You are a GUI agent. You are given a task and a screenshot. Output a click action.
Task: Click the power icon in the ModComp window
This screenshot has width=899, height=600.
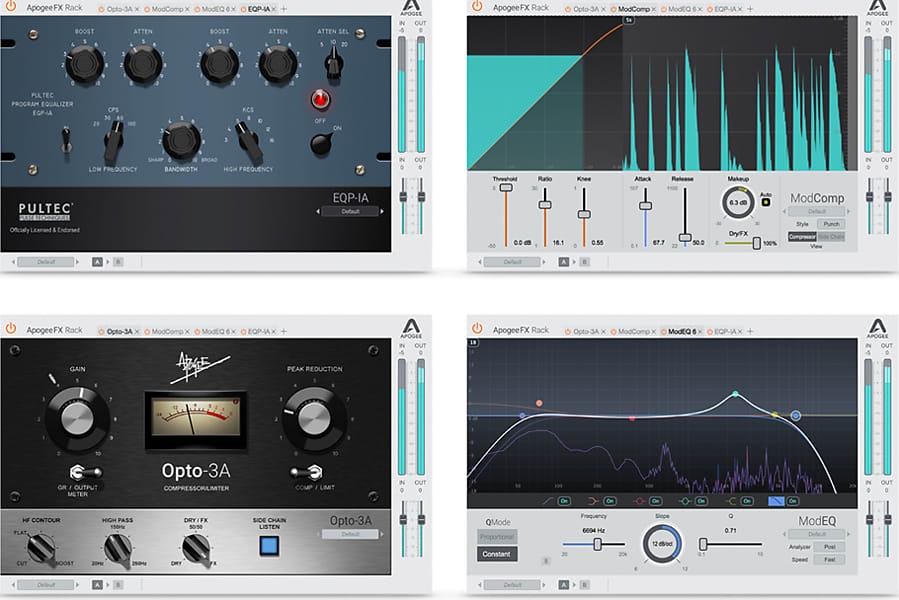coord(477,7)
